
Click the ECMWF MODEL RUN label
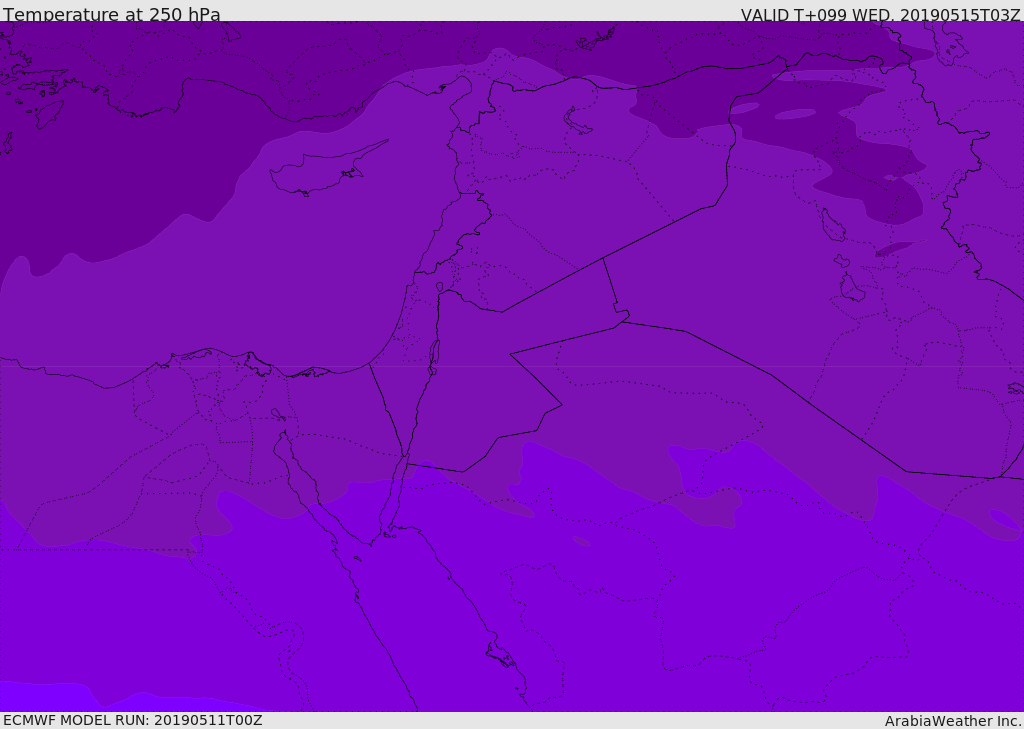pyautogui.click(x=133, y=720)
